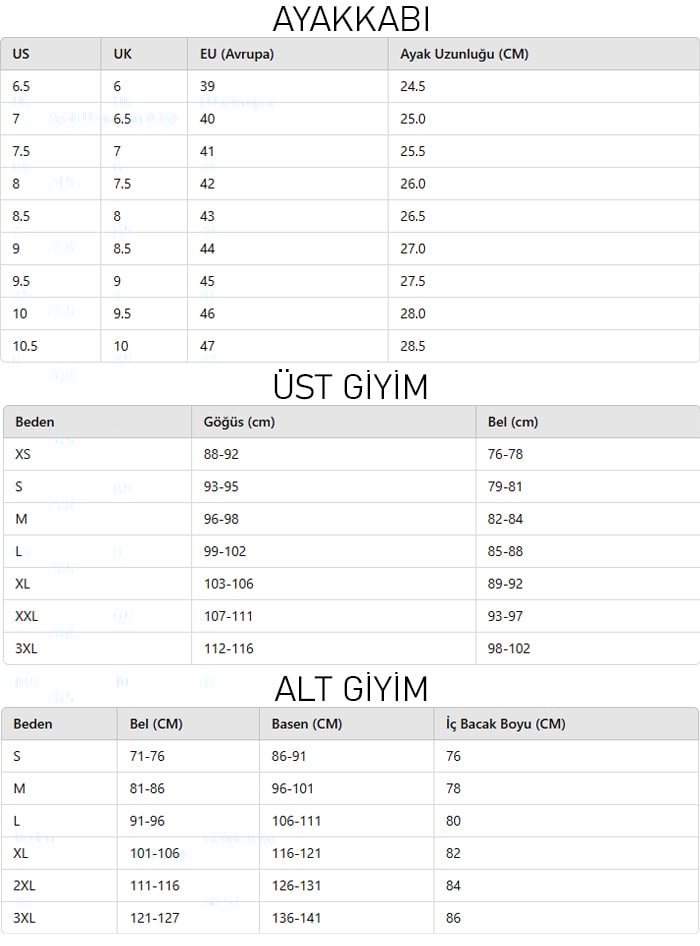
Task: Click the XS size row in ÜST GİYİM
Action: pyautogui.click(x=24, y=454)
